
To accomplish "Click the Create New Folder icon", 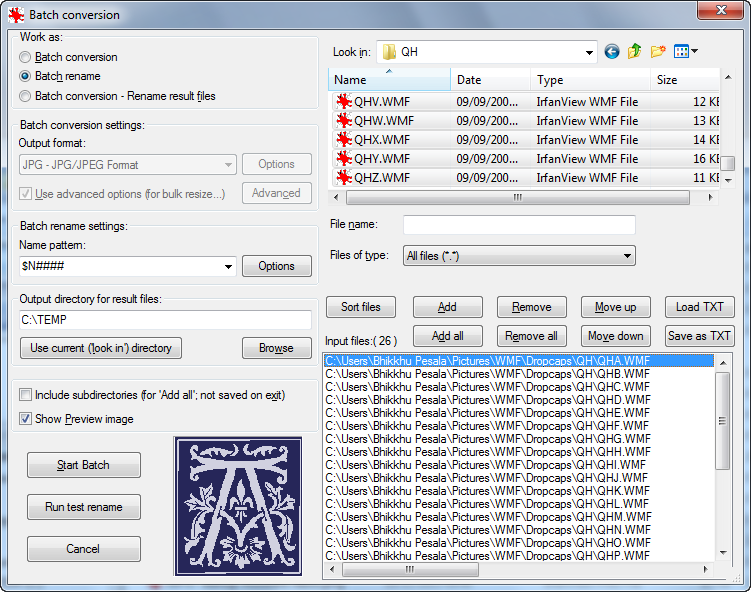I will point(658,52).
